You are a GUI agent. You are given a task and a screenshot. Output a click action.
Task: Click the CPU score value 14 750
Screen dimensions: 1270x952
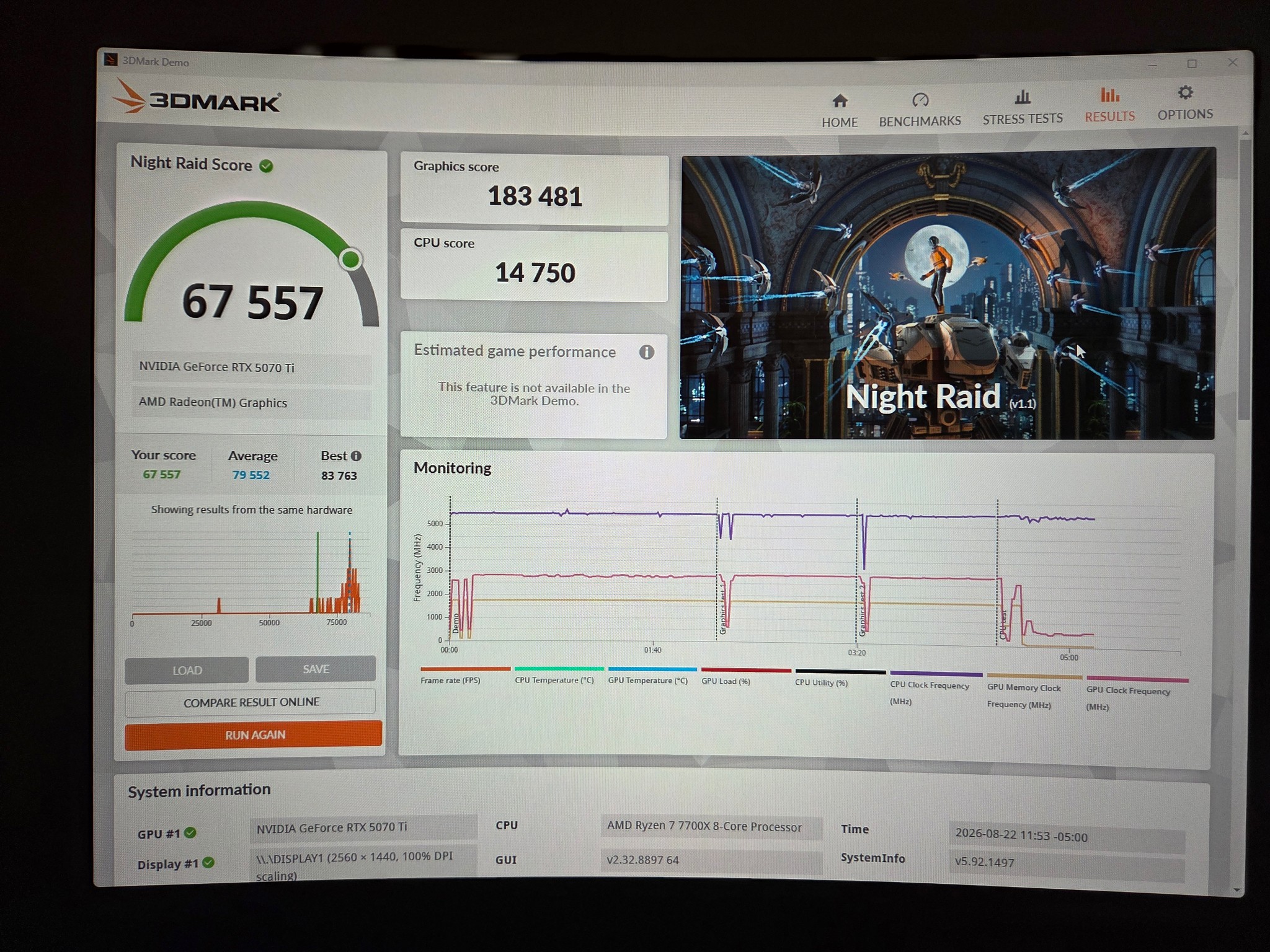(535, 273)
